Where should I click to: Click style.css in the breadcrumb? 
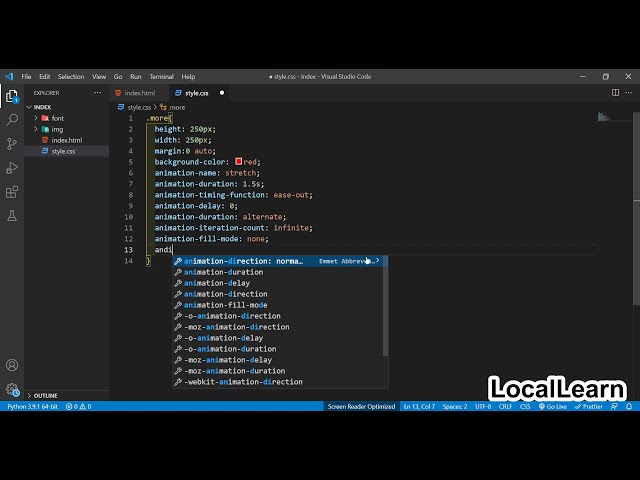pyautogui.click(x=139, y=107)
